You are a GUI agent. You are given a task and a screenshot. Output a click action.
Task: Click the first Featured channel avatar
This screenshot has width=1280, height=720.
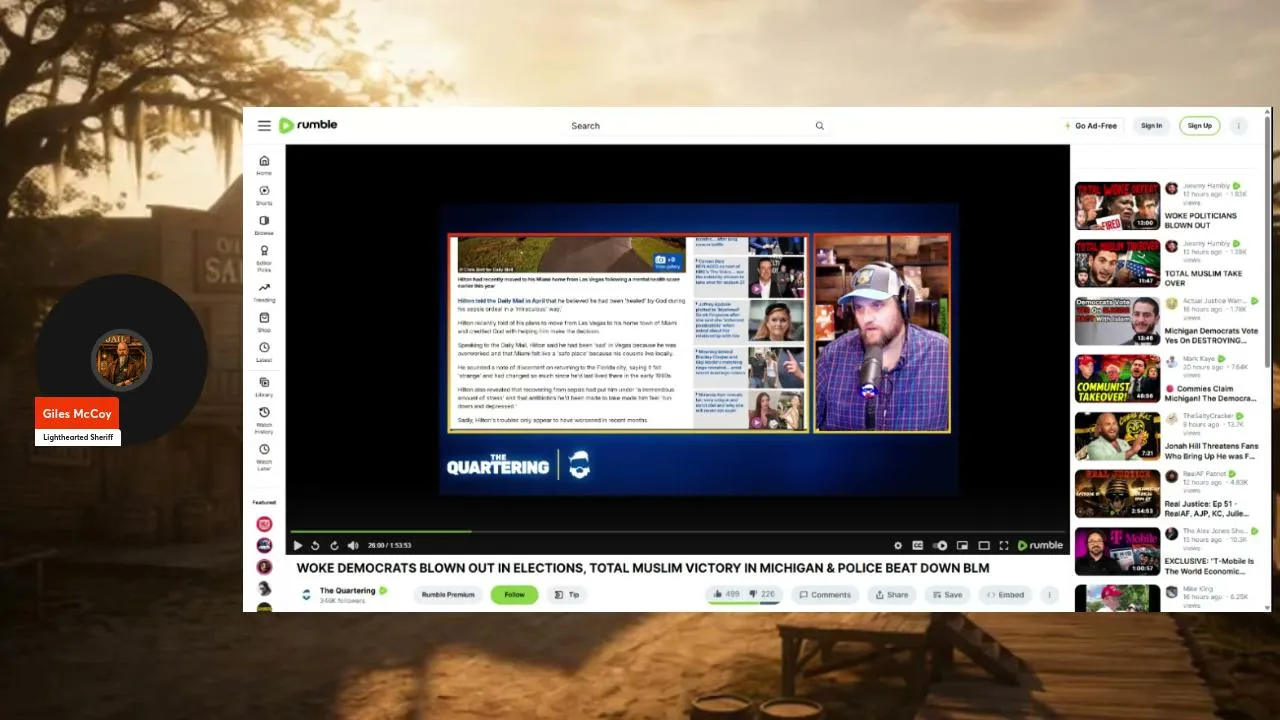264,524
